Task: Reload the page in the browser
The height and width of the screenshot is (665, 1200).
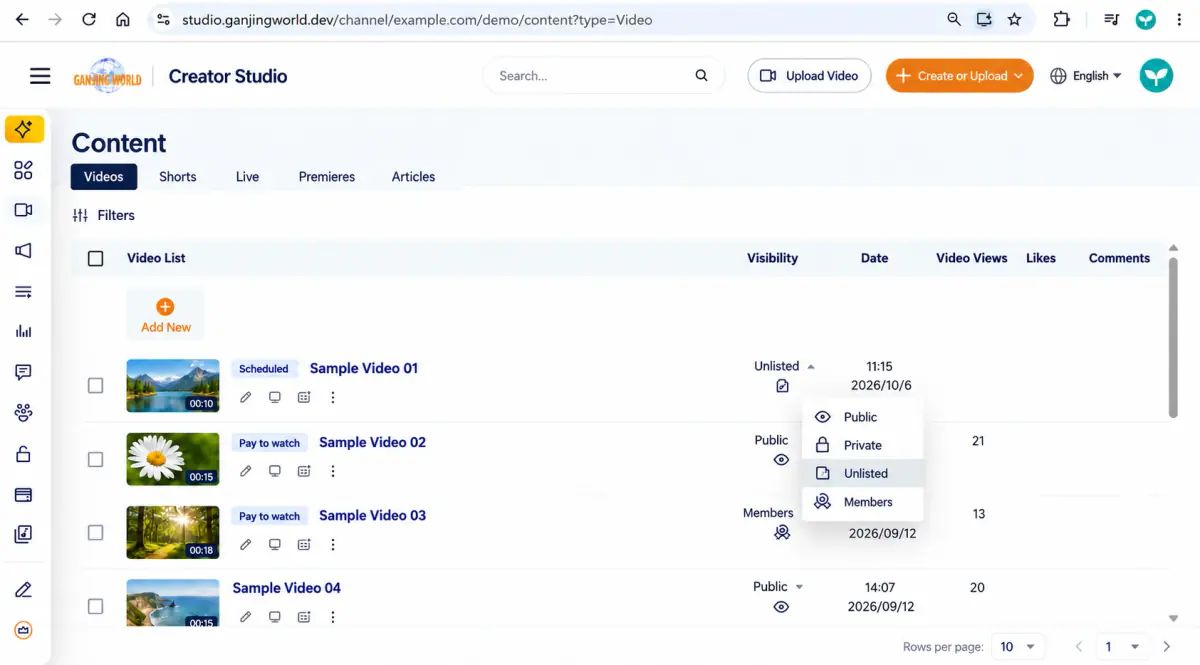Action: coord(89,19)
